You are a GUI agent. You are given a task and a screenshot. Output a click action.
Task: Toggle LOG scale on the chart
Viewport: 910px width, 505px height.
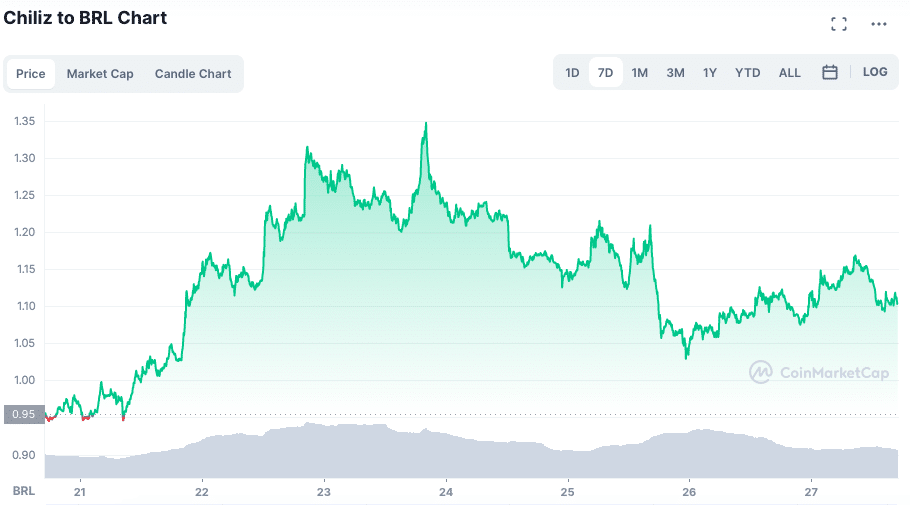(875, 72)
